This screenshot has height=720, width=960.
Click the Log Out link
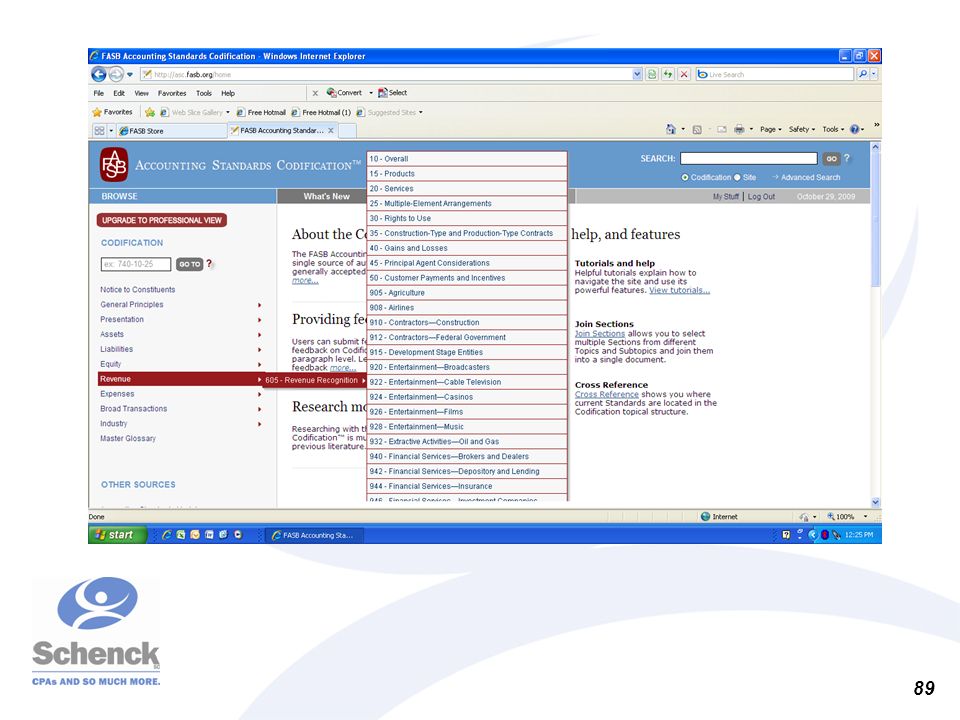coord(761,197)
